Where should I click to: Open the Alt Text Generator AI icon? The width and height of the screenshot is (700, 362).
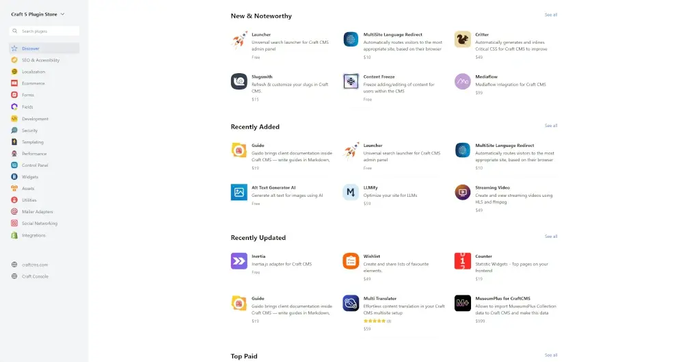239,192
